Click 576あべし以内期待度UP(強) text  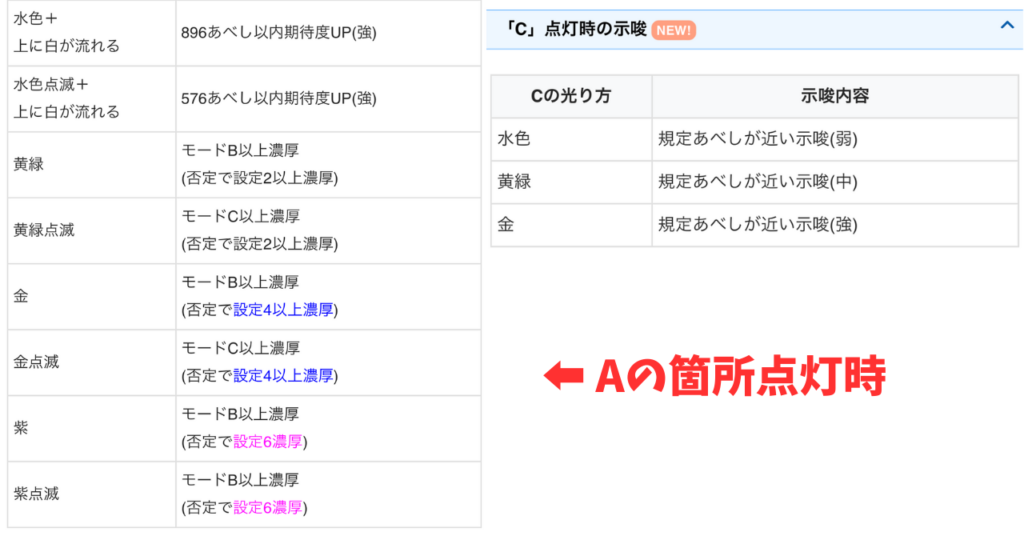point(279,98)
